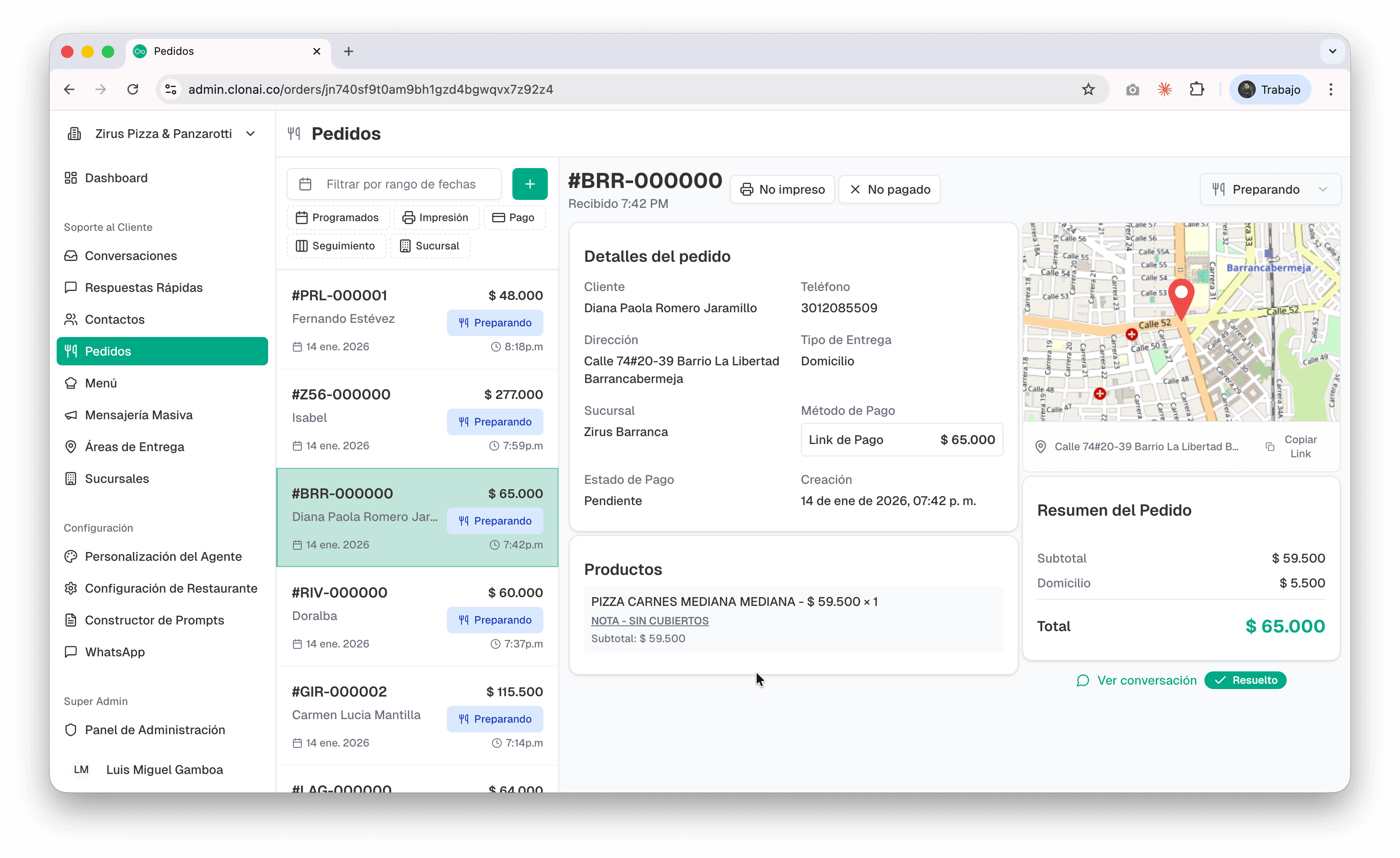
Task: Click the Barrancabermeja map thumbnail
Action: (1181, 322)
